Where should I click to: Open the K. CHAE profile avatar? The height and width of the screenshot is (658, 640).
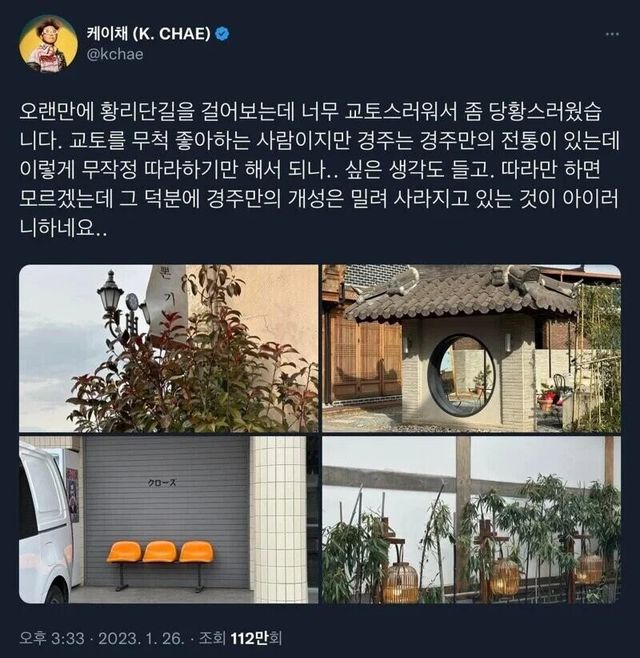[x=49, y=44]
